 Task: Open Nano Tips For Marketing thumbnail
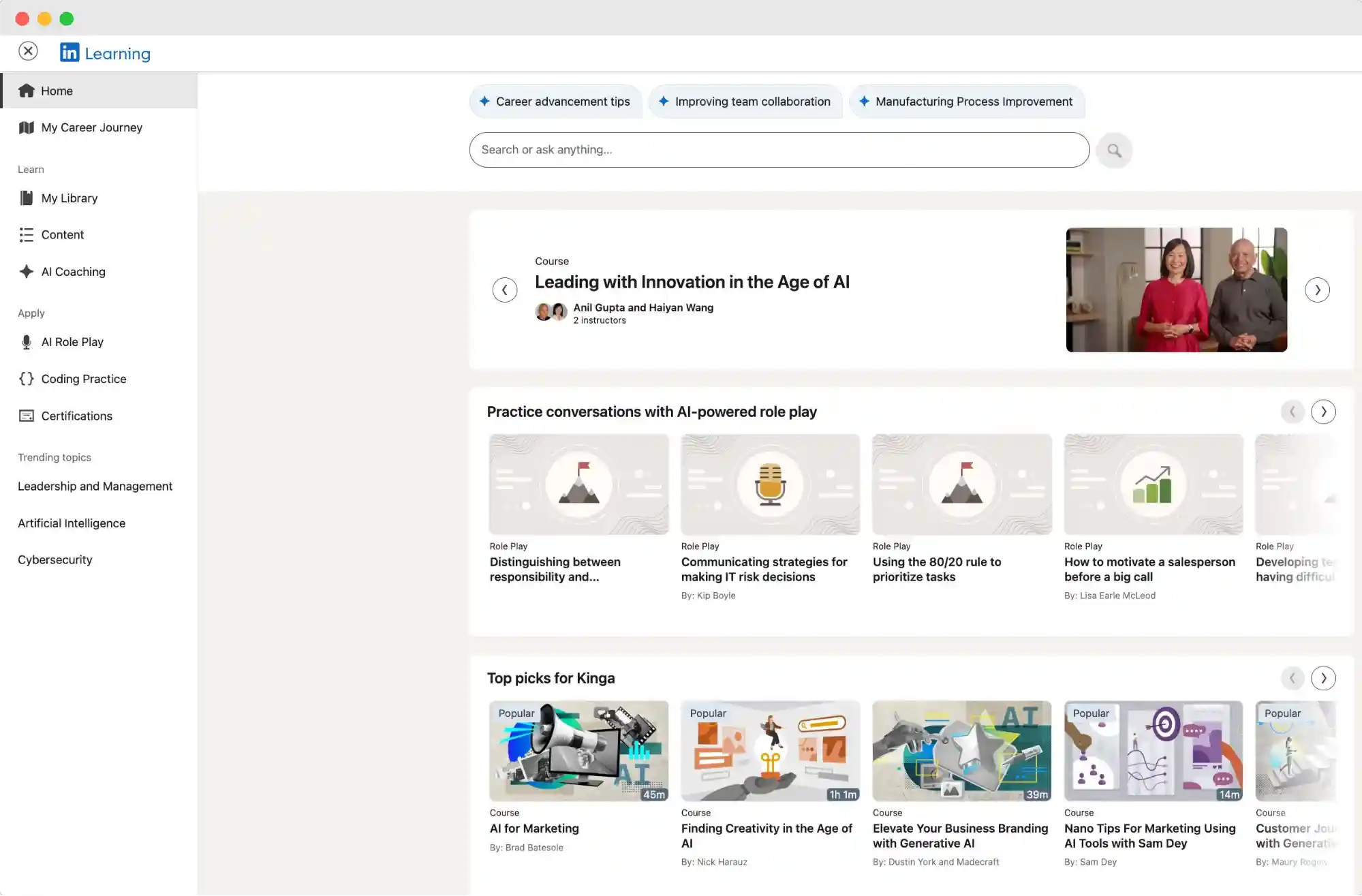point(1153,751)
